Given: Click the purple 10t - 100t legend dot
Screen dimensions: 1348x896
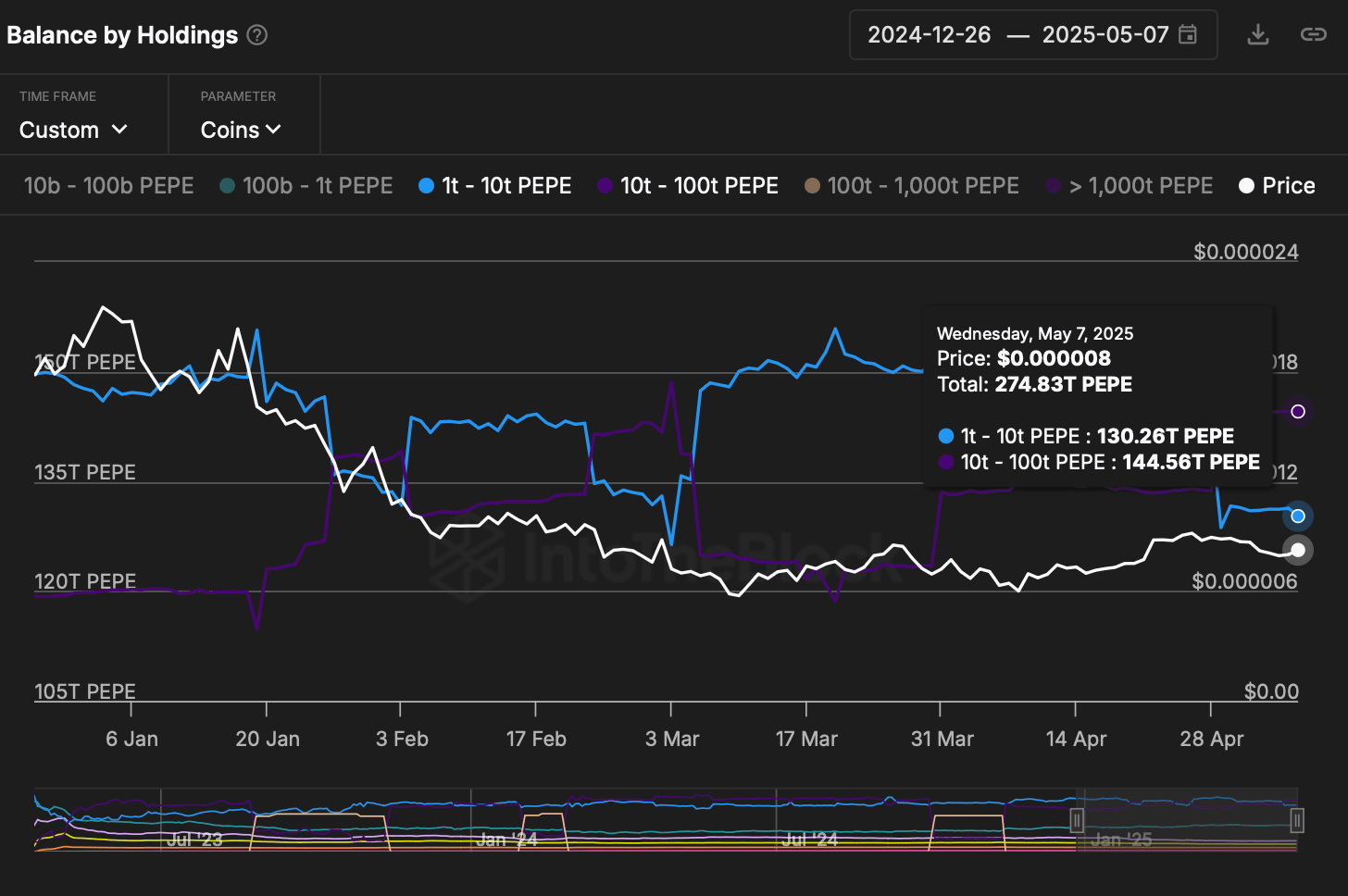Looking at the screenshot, I should point(605,186).
